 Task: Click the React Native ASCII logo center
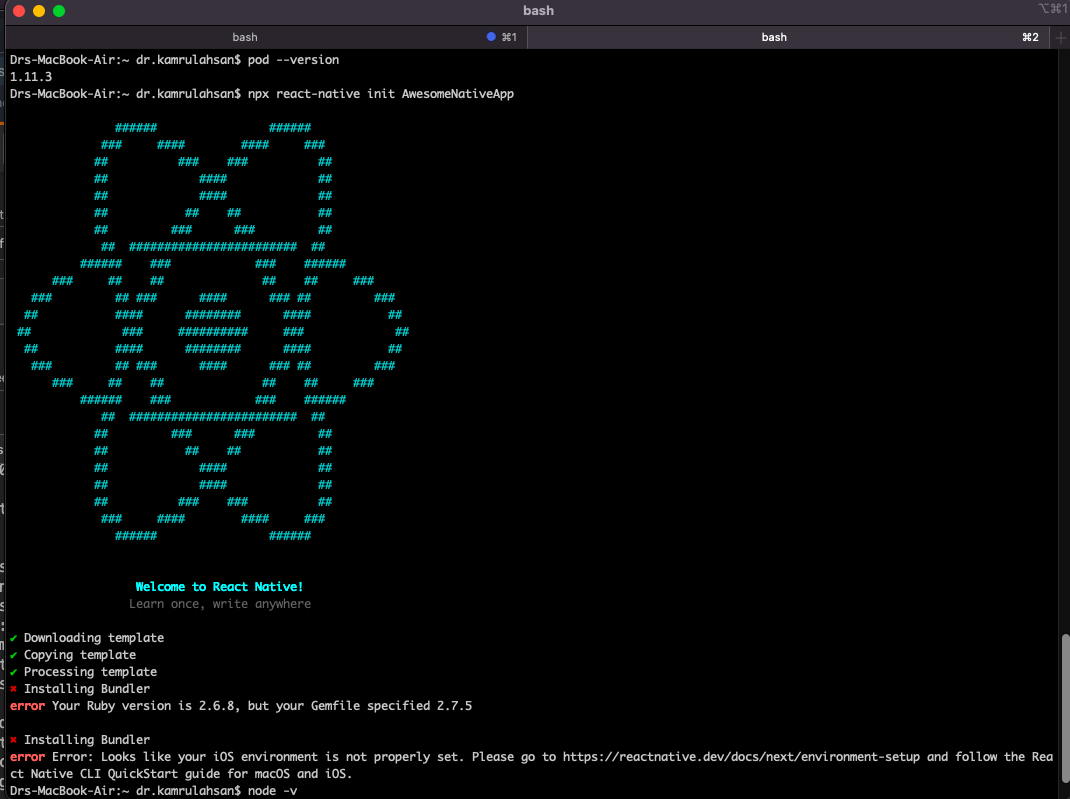pos(213,332)
